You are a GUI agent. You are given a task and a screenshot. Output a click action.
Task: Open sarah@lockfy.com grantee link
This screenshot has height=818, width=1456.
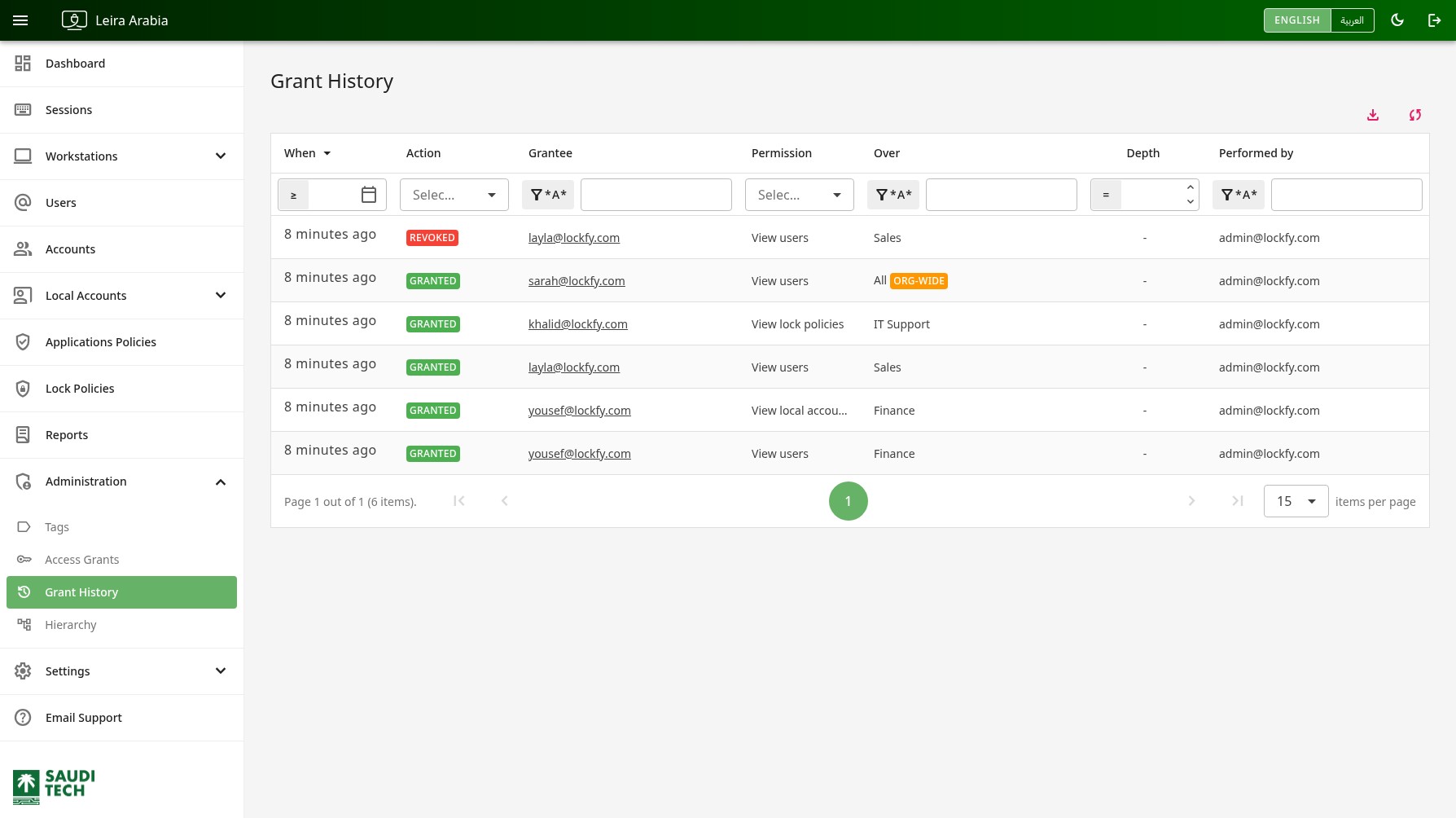[x=577, y=281]
